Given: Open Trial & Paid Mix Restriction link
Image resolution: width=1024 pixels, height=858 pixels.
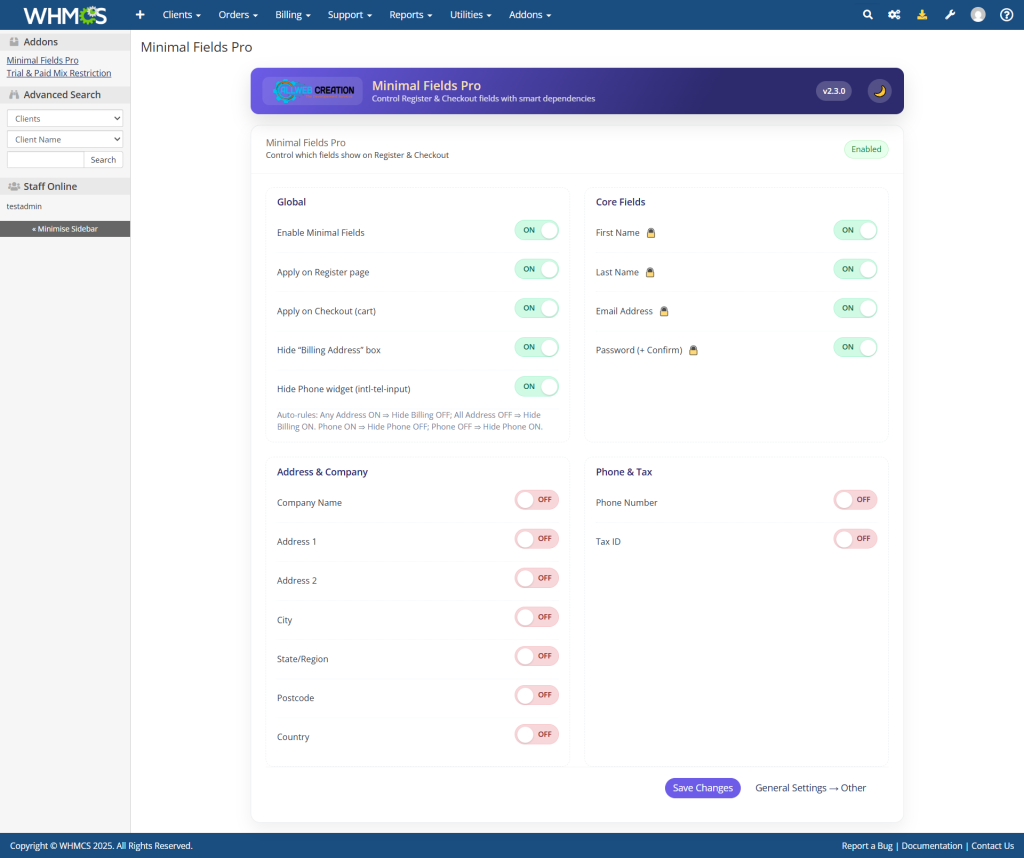Looking at the screenshot, I should pyautogui.click(x=59, y=73).
